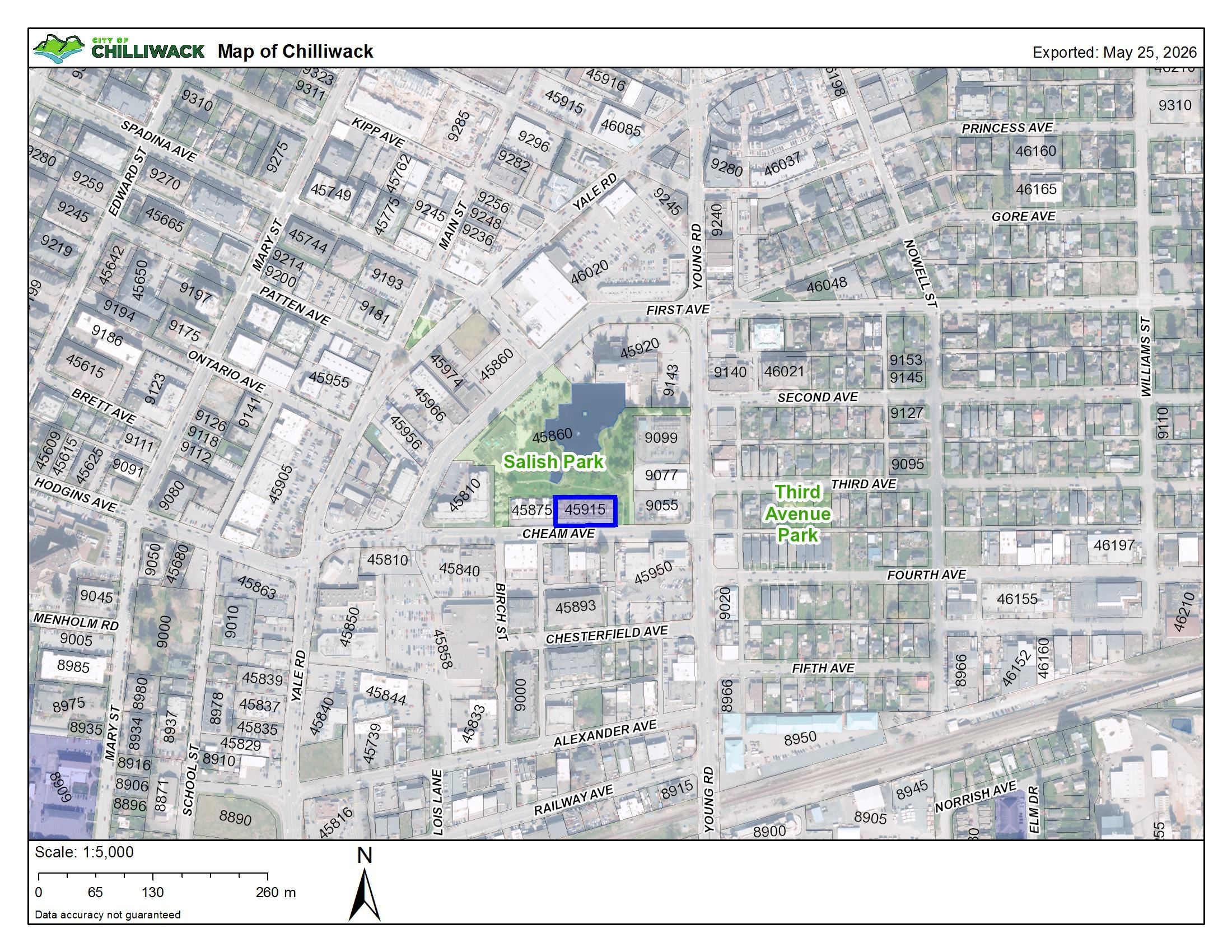Click the Scale 1:5,000 text
Image resolution: width=1232 pixels, height=952 pixels.
[84, 852]
